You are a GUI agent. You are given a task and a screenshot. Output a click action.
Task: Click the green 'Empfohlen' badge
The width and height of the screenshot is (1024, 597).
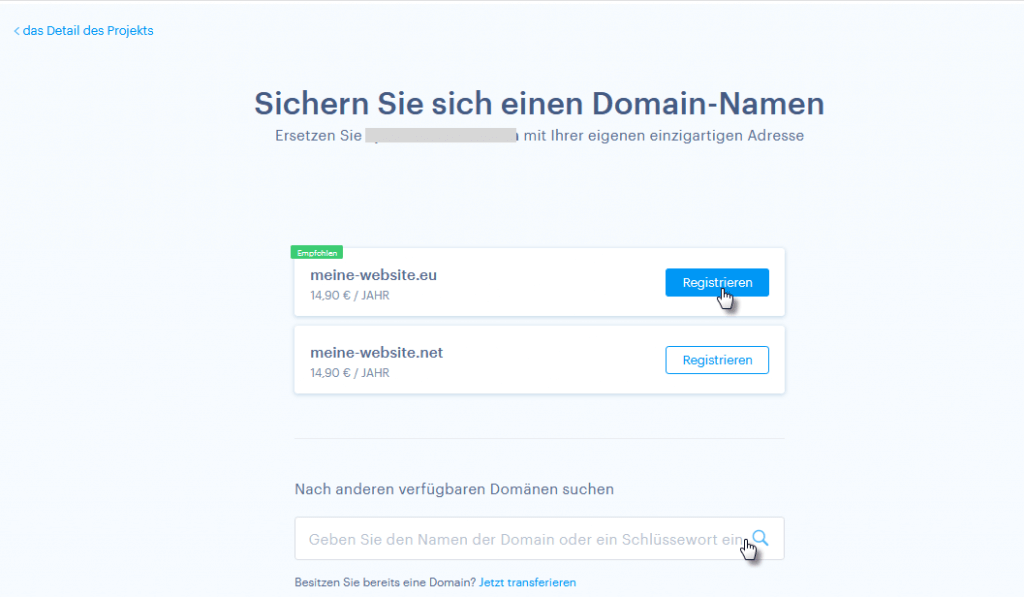coord(317,253)
